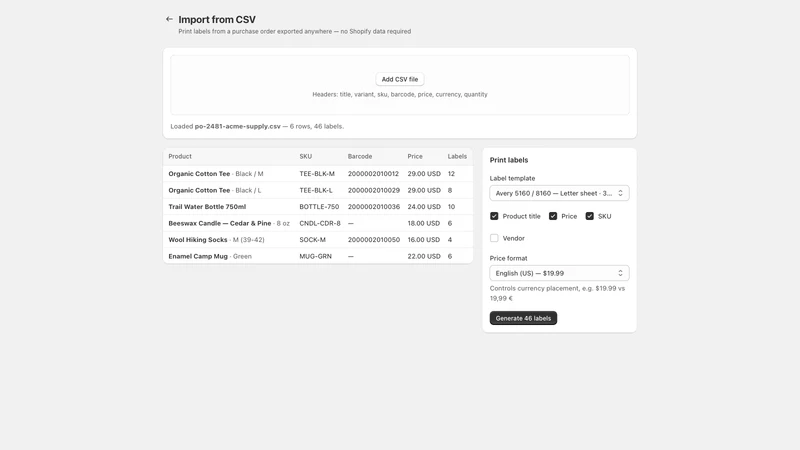Go back using the arrow icon
Image resolution: width=800 pixels, height=450 pixels.
coord(169,19)
